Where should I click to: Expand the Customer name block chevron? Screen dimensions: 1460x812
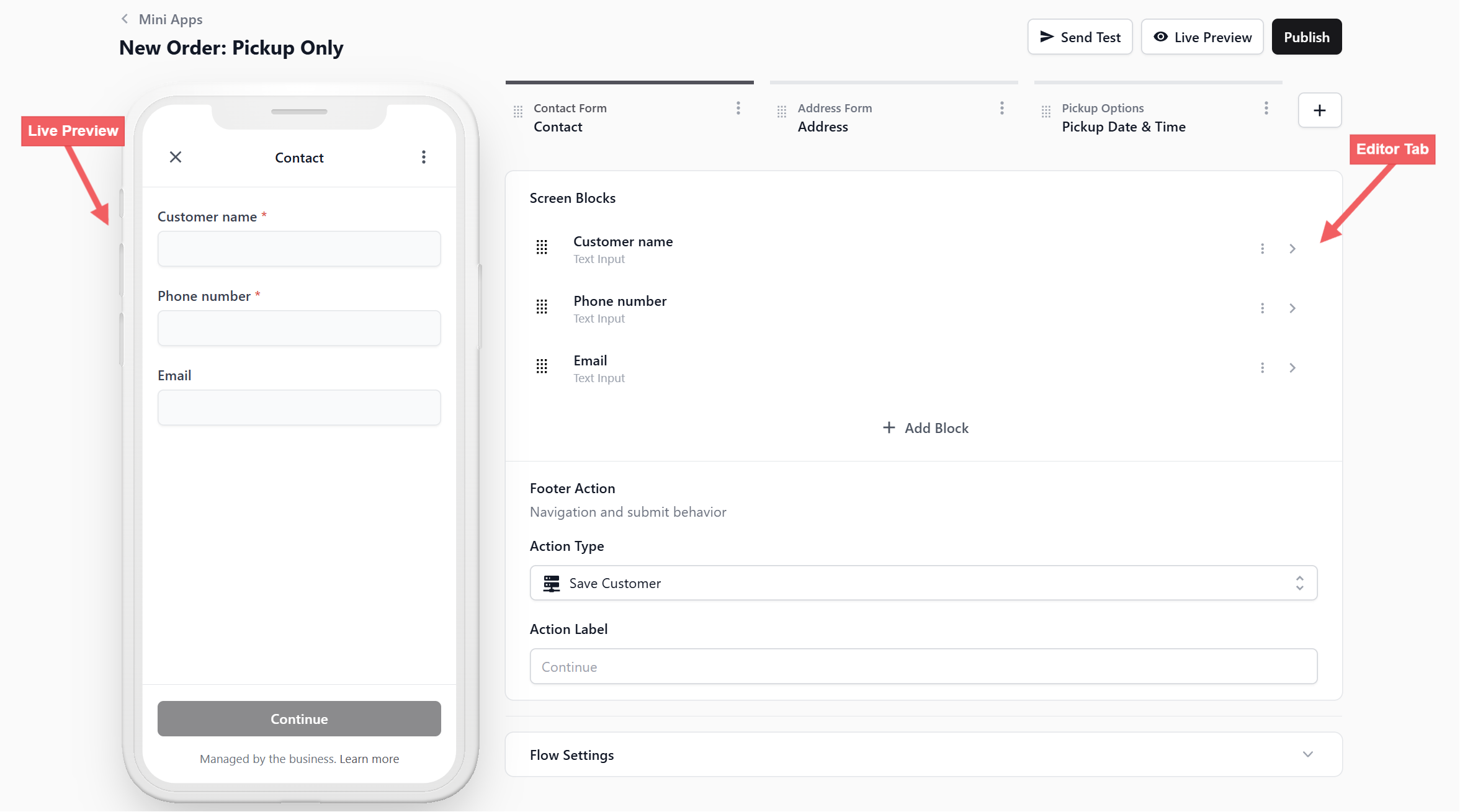click(1292, 249)
